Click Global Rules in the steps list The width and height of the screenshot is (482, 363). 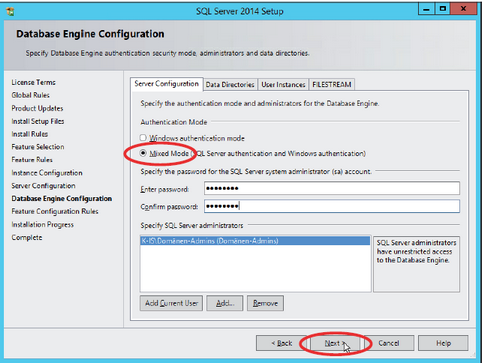(x=30, y=95)
